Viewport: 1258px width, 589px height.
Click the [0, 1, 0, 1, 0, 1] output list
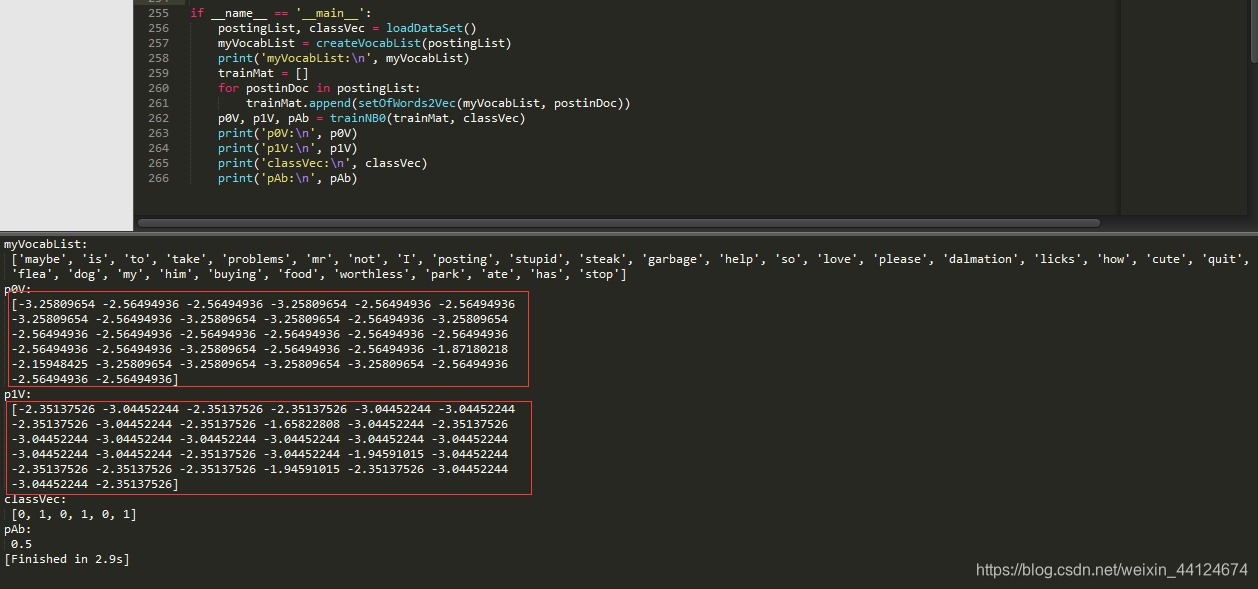pyautogui.click(x=74, y=514)
